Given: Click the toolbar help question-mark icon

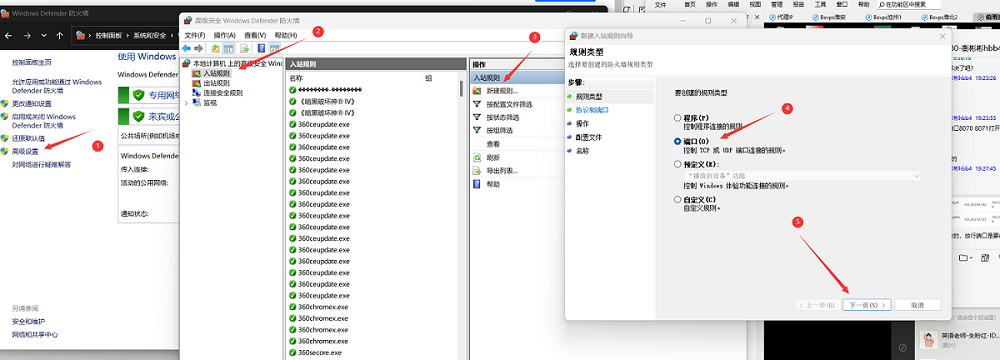Looking at the screenshot, I should pos(261,49).
